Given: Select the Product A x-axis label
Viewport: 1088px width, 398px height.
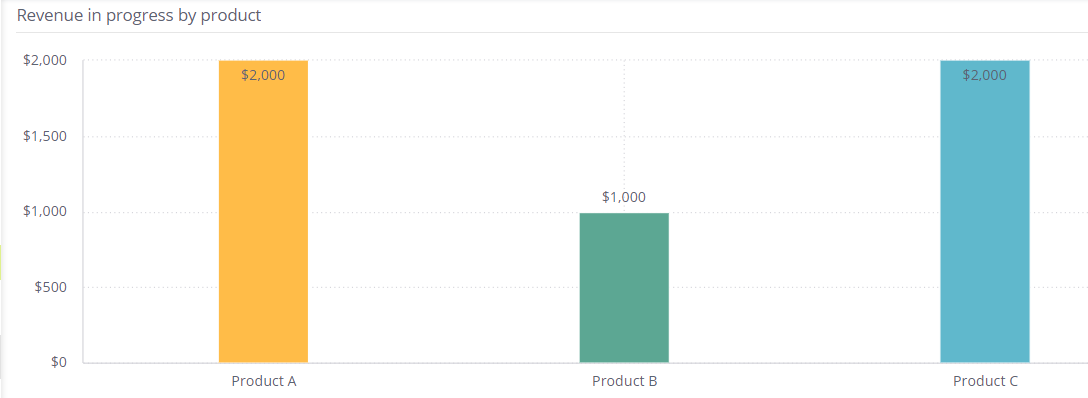Looking at the screenshot, I should click(x=264, y=381).
